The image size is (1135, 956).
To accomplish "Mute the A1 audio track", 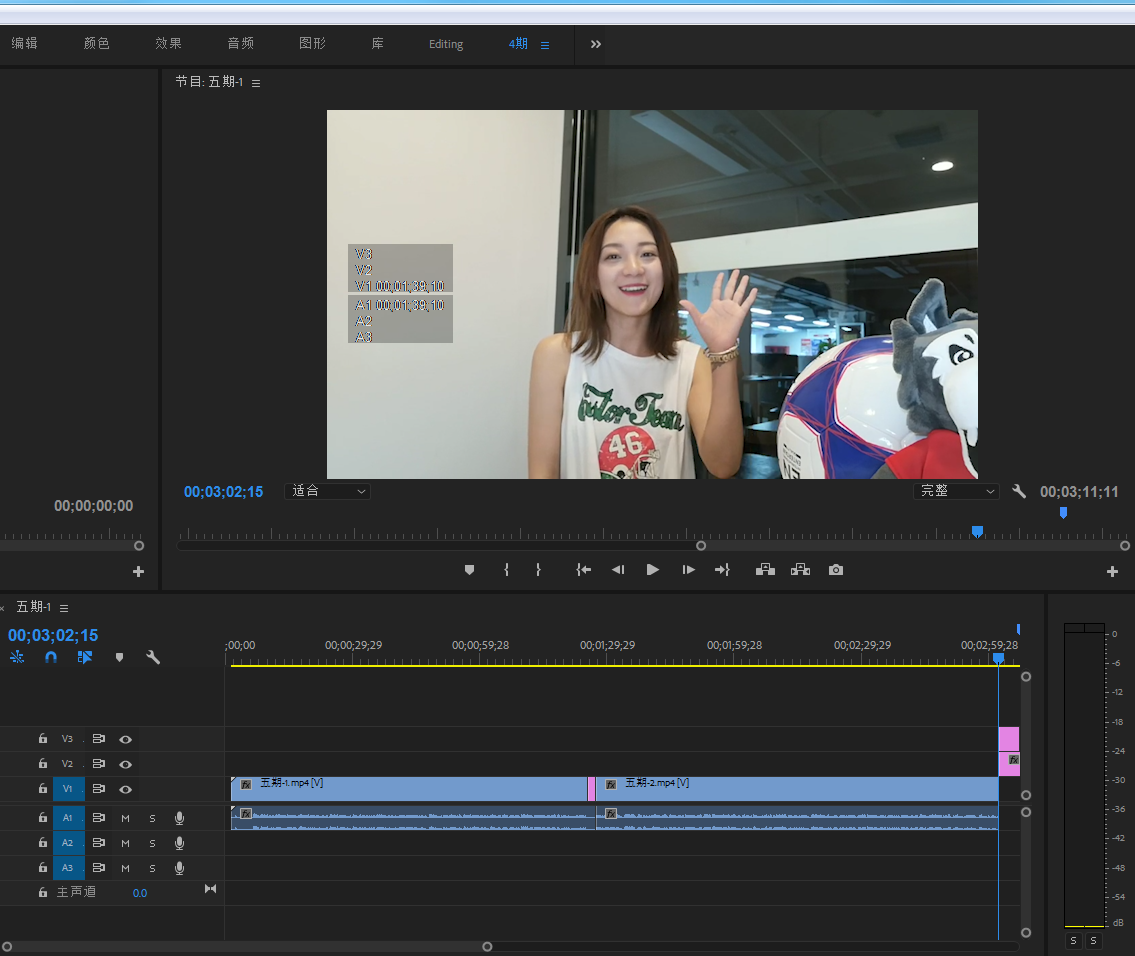I will coord(126,818).
